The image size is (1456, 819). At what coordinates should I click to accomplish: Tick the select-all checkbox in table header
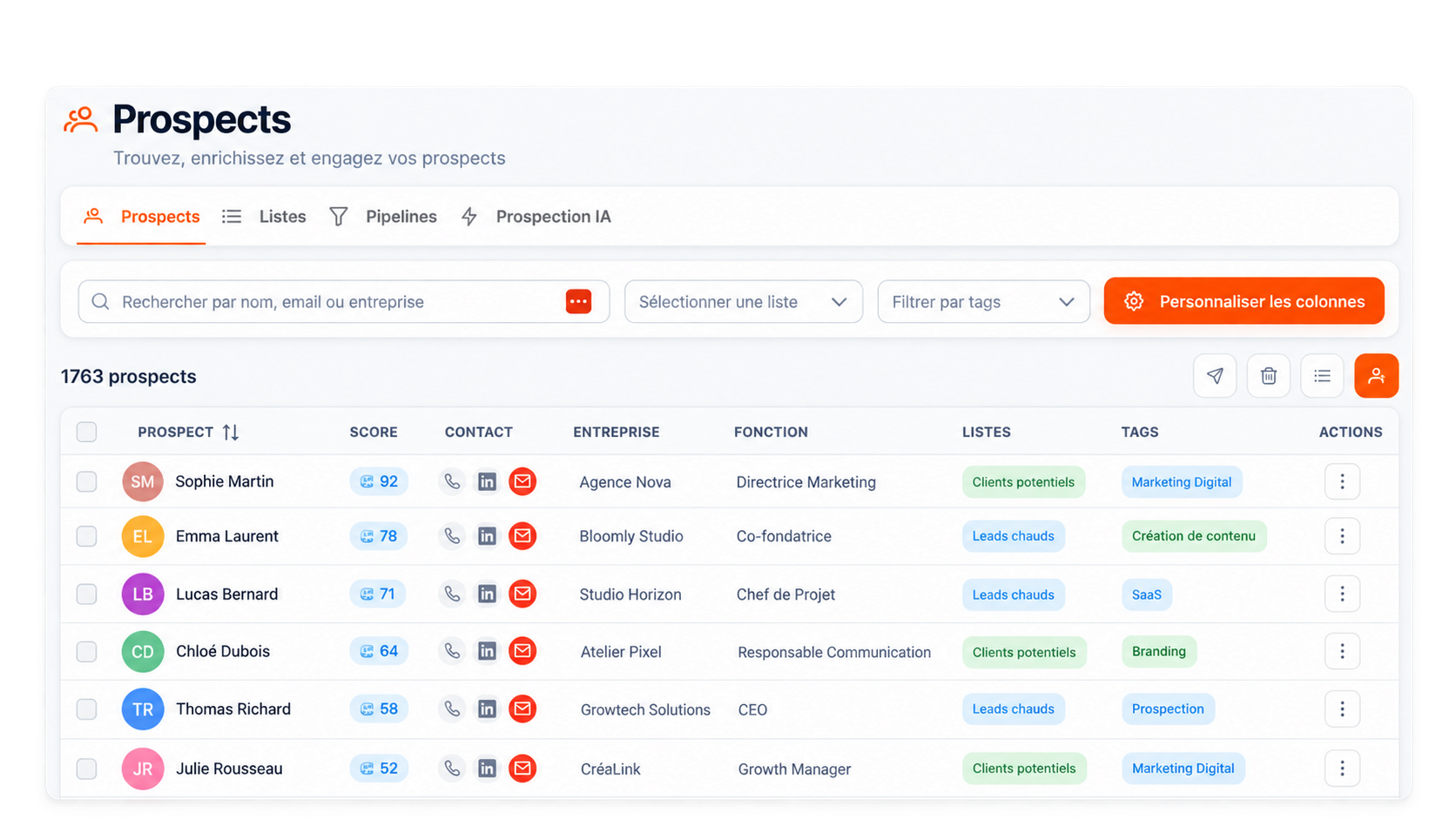click(x=86, y=432)
